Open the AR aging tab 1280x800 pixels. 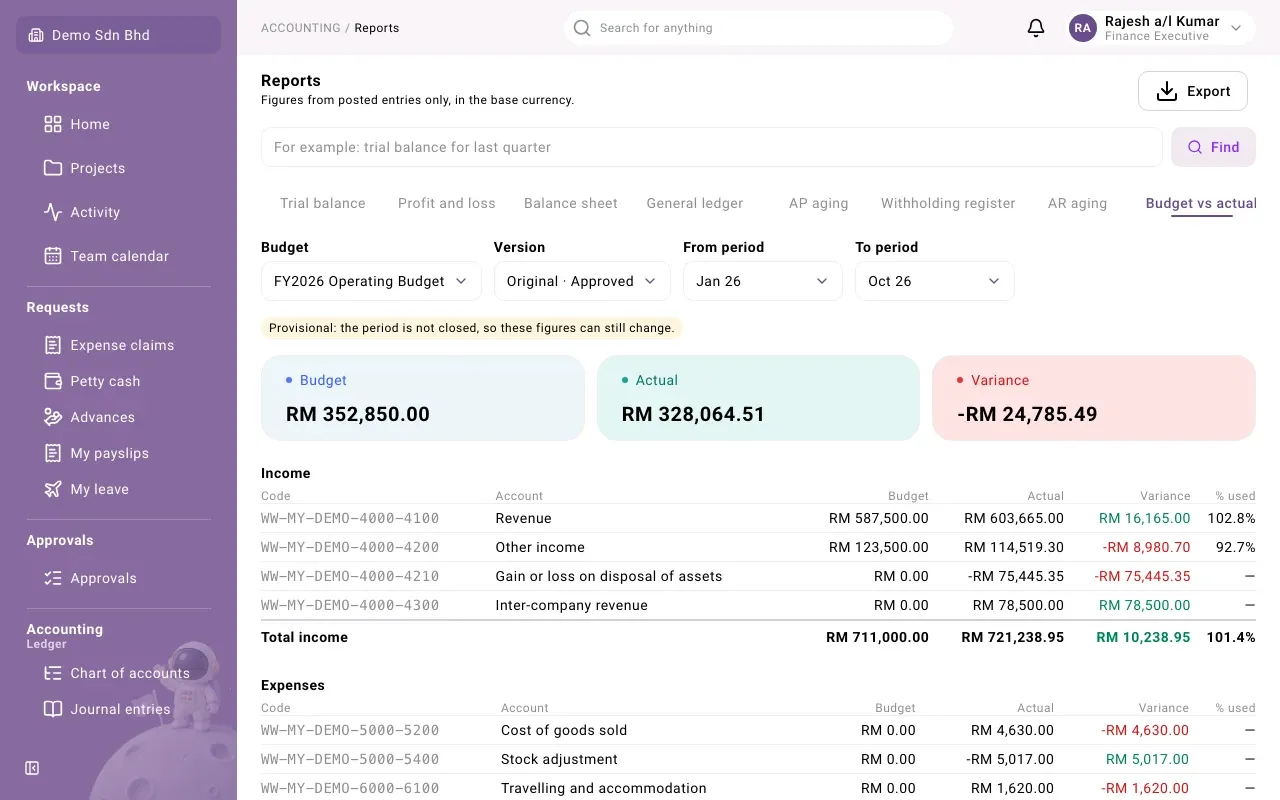click(x=1078, y=203)
